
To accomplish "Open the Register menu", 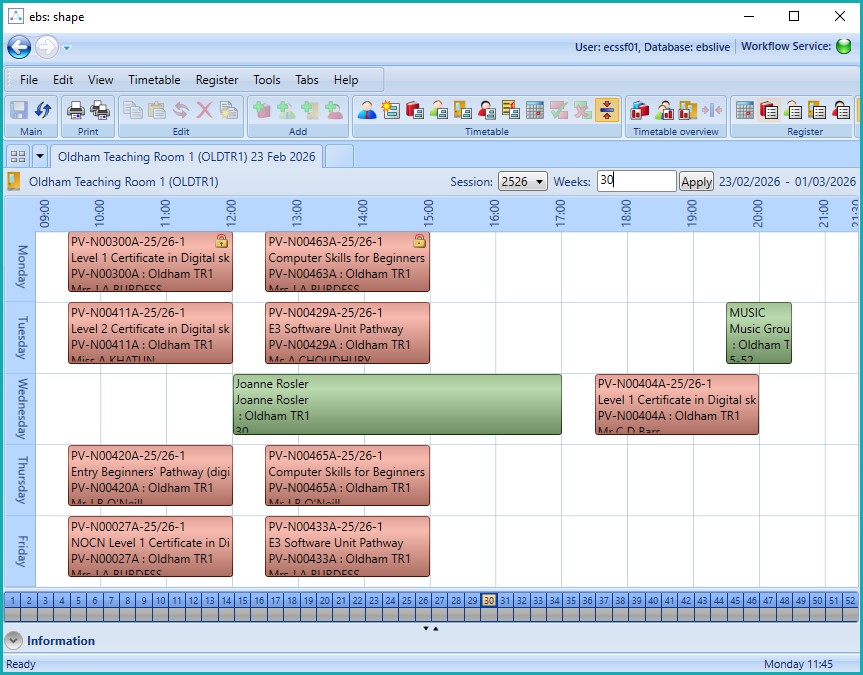I will [217, 80].
